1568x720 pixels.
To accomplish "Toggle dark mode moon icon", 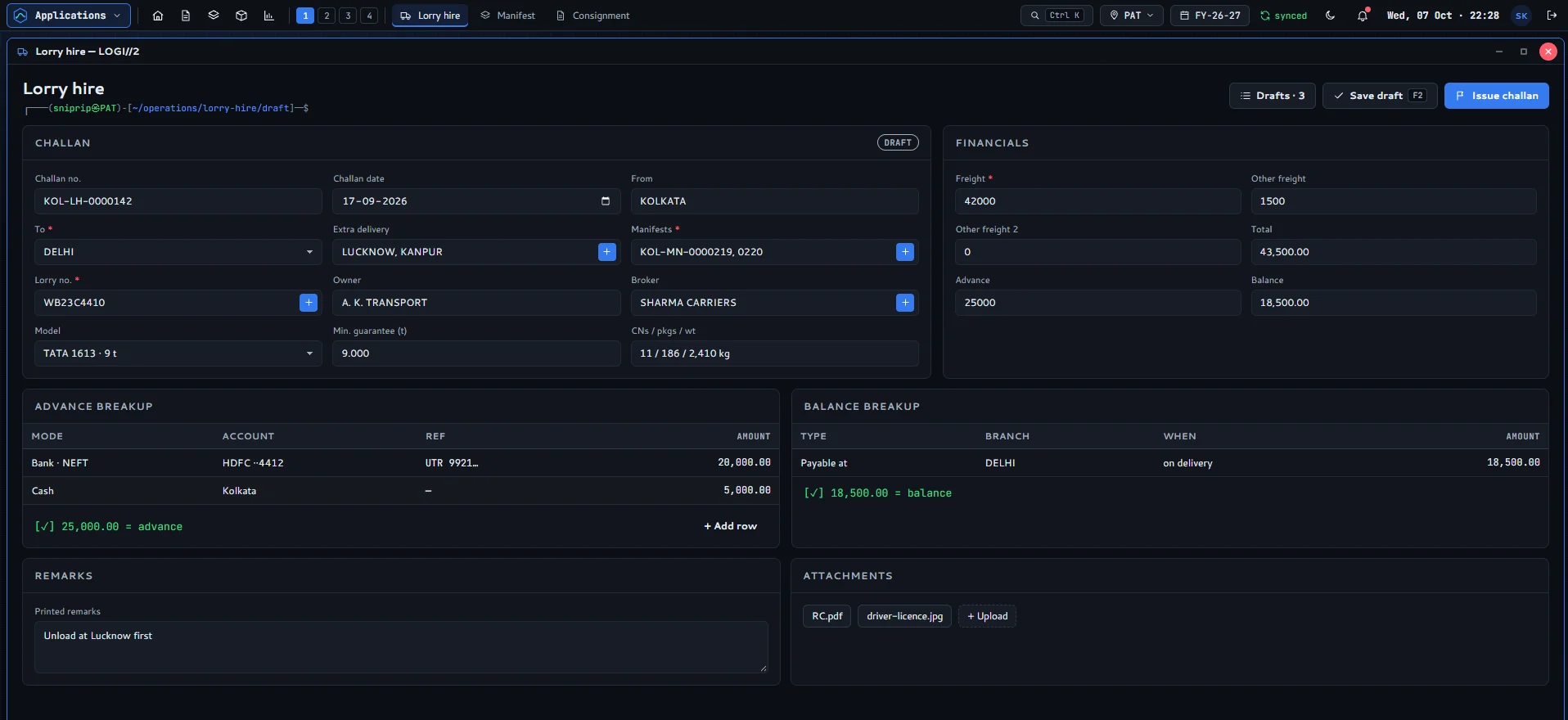I will pos(1330,16).
